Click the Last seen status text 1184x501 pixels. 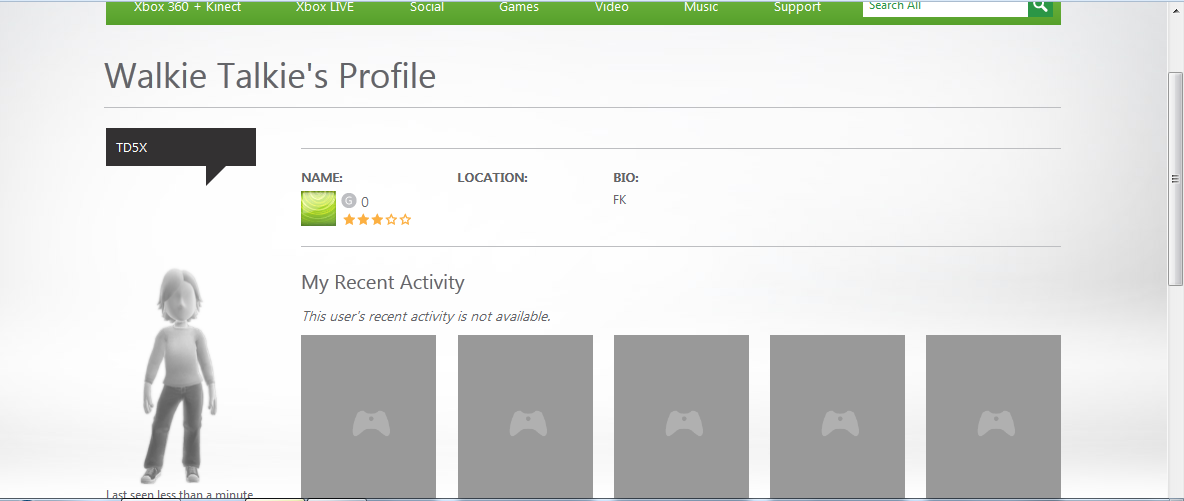click(180, 494)
